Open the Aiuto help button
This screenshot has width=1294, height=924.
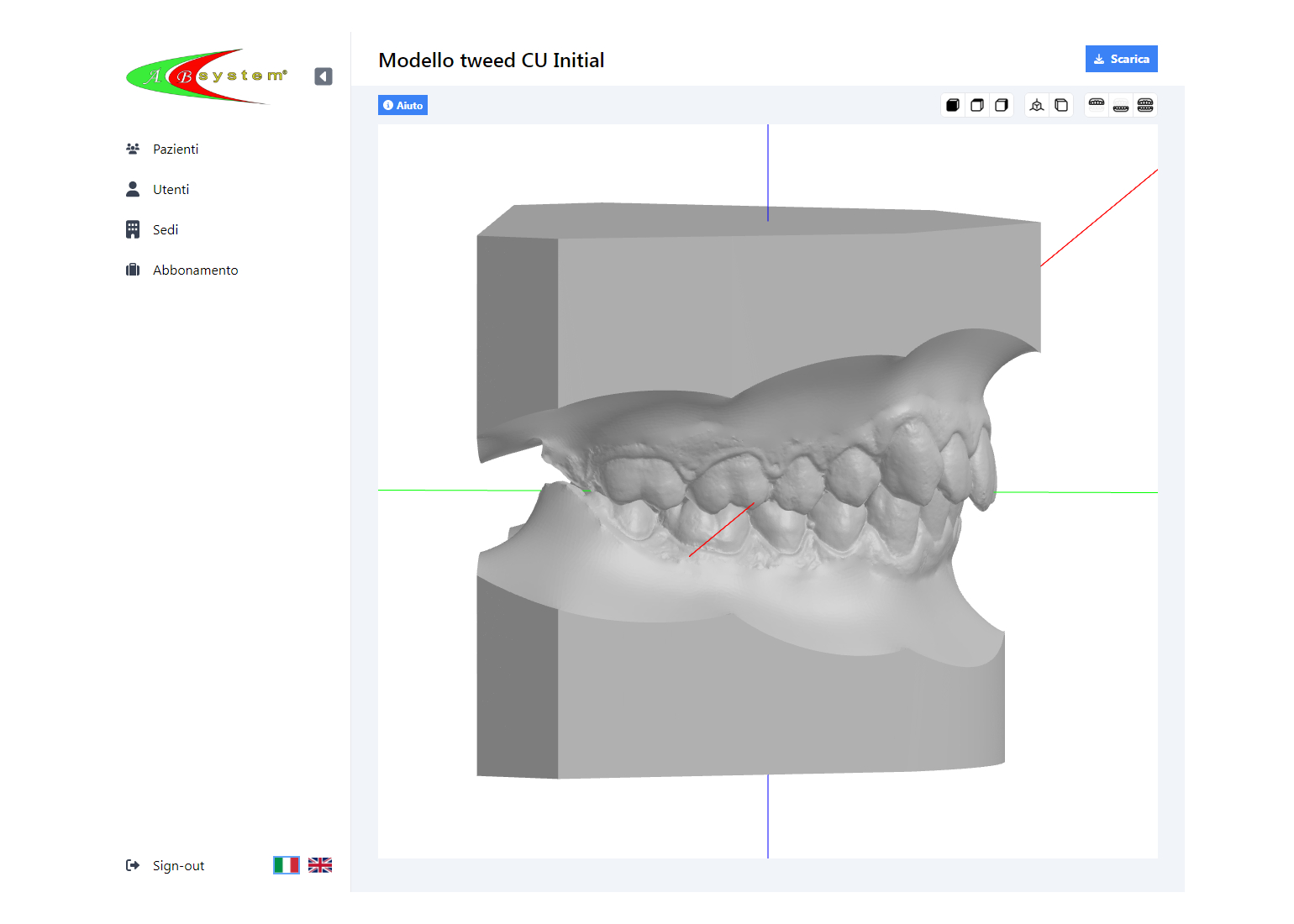pos(402,105)
